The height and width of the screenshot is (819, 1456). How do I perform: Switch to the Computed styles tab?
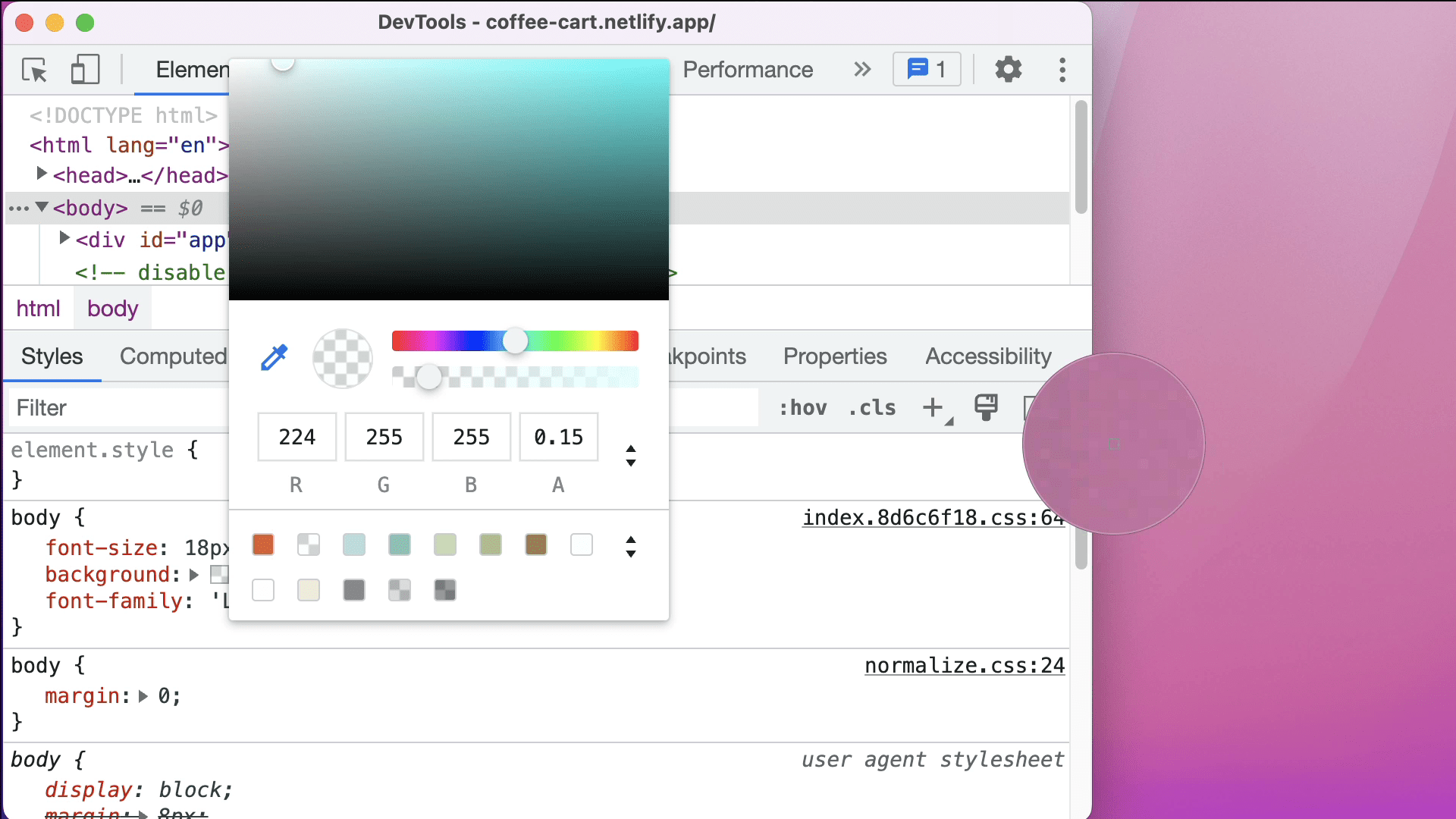tap(172, 356)
